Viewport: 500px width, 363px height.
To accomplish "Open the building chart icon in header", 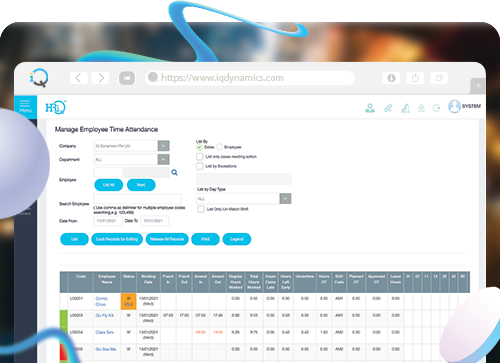I will click(x=405, y=108).
